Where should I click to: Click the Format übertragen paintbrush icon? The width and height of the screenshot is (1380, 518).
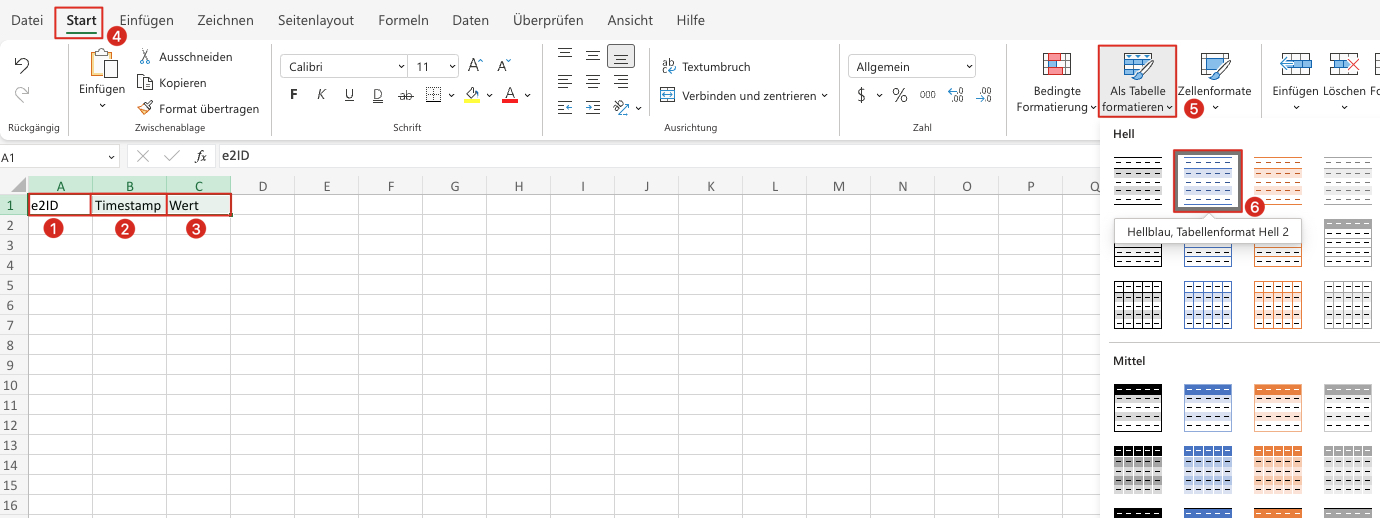tap(145, 109)
